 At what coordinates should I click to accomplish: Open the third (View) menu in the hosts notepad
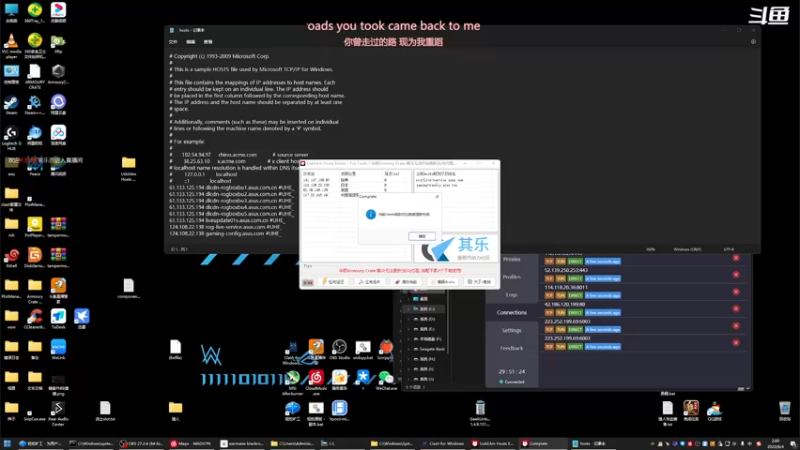pos(208,42)
